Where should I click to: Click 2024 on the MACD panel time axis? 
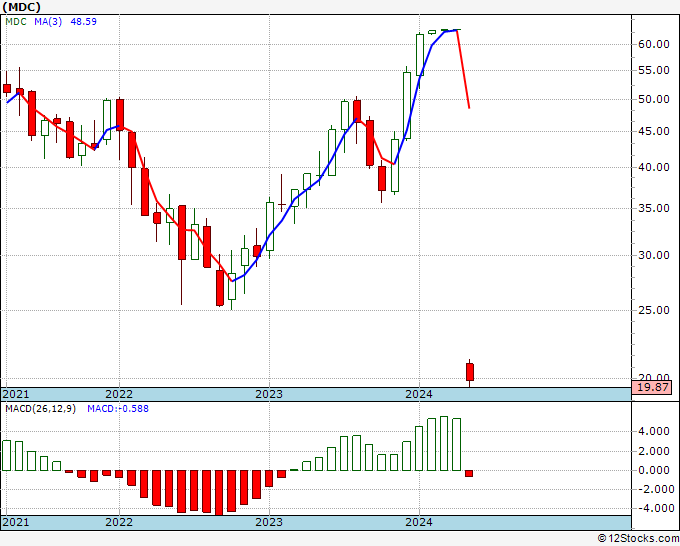click(419, 522)
